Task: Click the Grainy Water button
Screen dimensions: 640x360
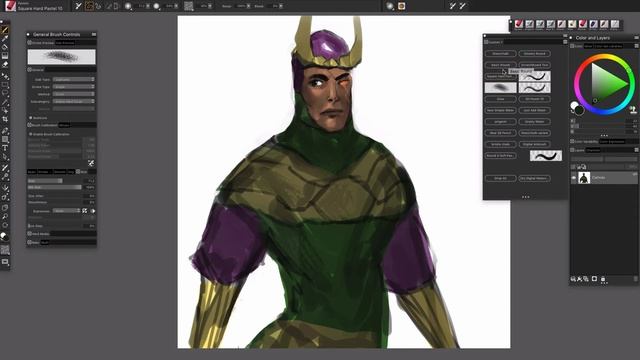Action: tap(534, 122)
